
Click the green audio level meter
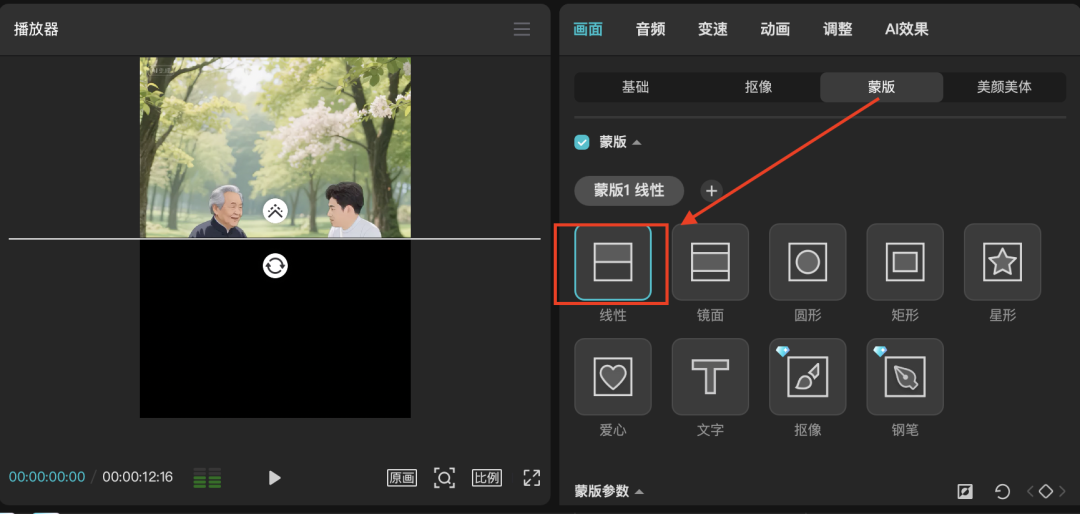(207, 477)
